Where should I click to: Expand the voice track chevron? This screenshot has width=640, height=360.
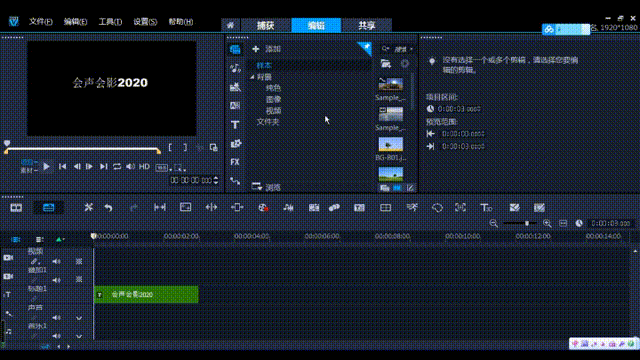(x=79, y=318)
